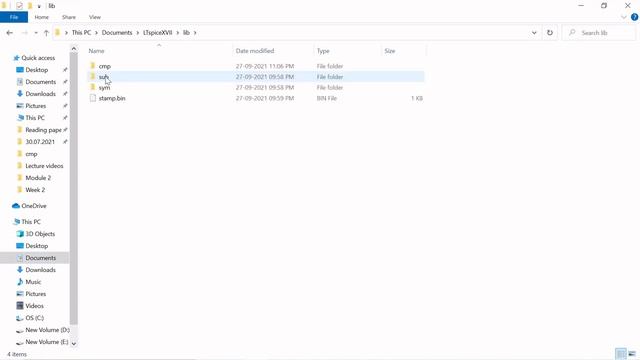Viewport: 640px width, 360px height.
Task: Switch to Large icons view layout
Action: (x=632, y=354)
